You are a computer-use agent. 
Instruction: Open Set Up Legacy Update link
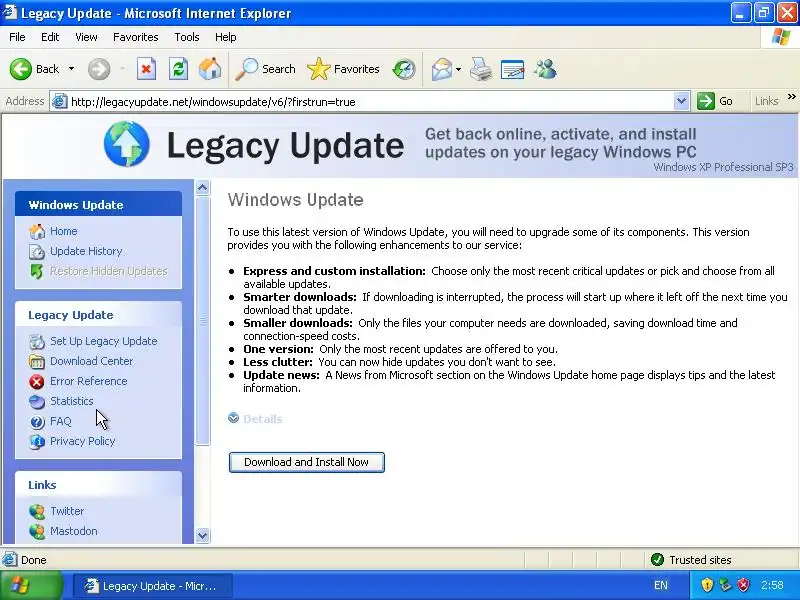point(104,341)
